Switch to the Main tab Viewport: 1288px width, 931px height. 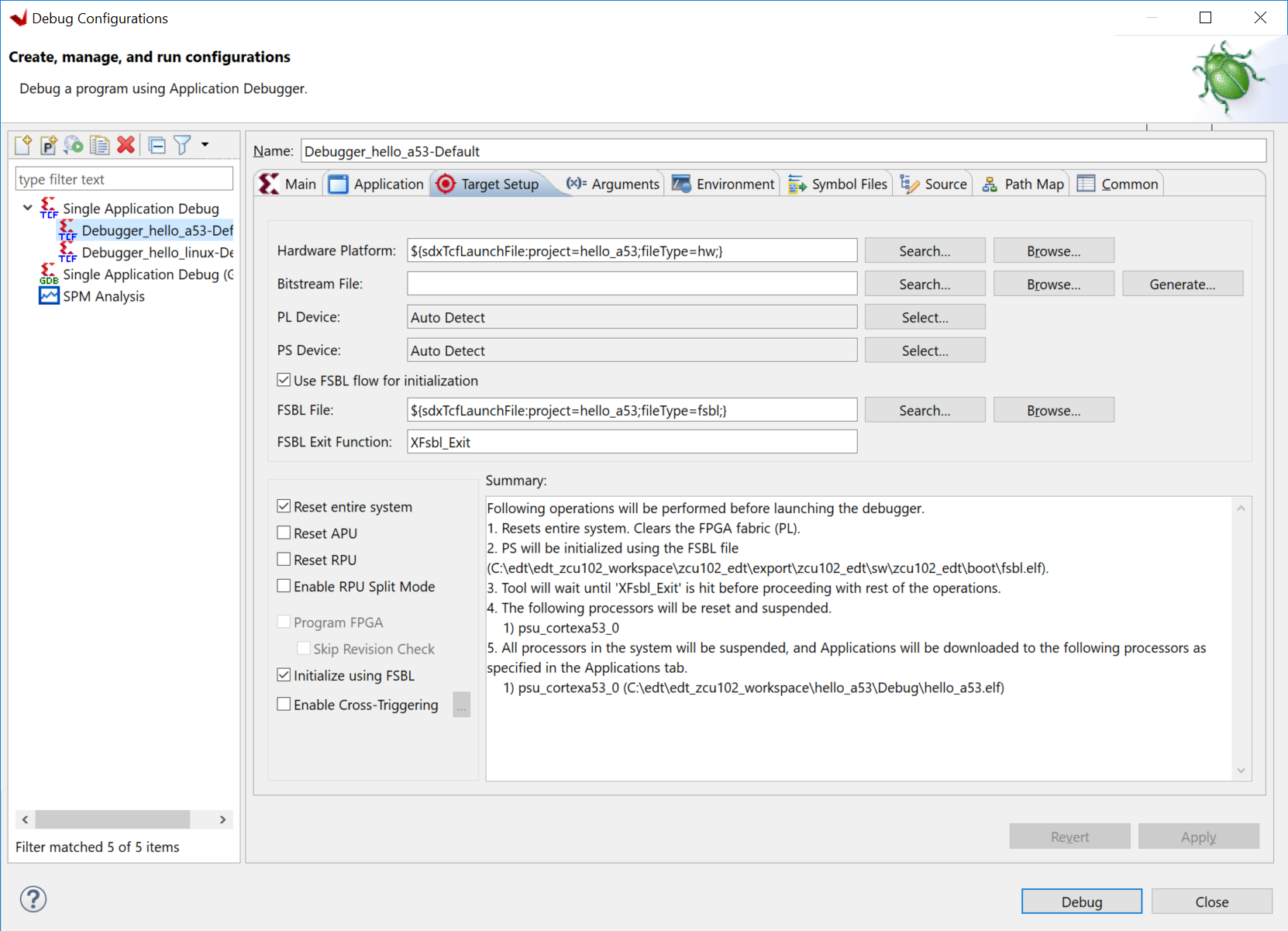(x=288, y=184)
